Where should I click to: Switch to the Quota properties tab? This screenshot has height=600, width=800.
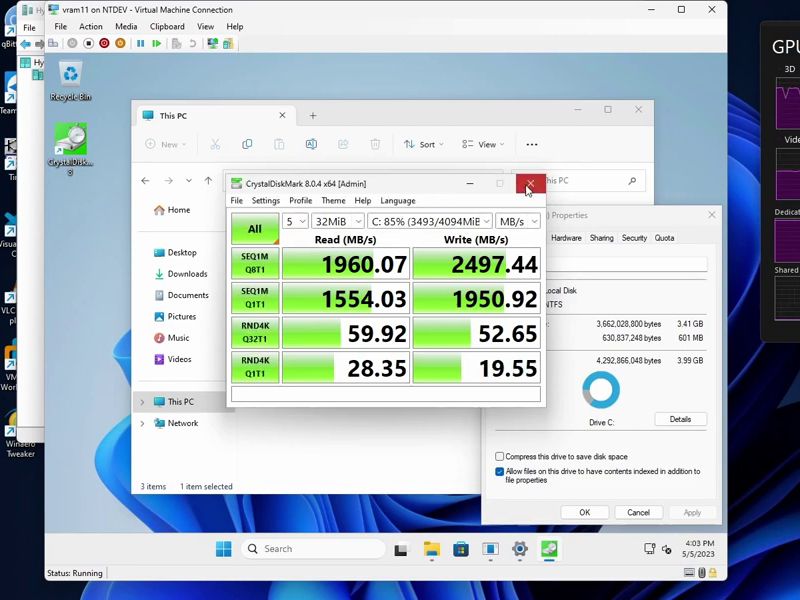click(664, 238)
